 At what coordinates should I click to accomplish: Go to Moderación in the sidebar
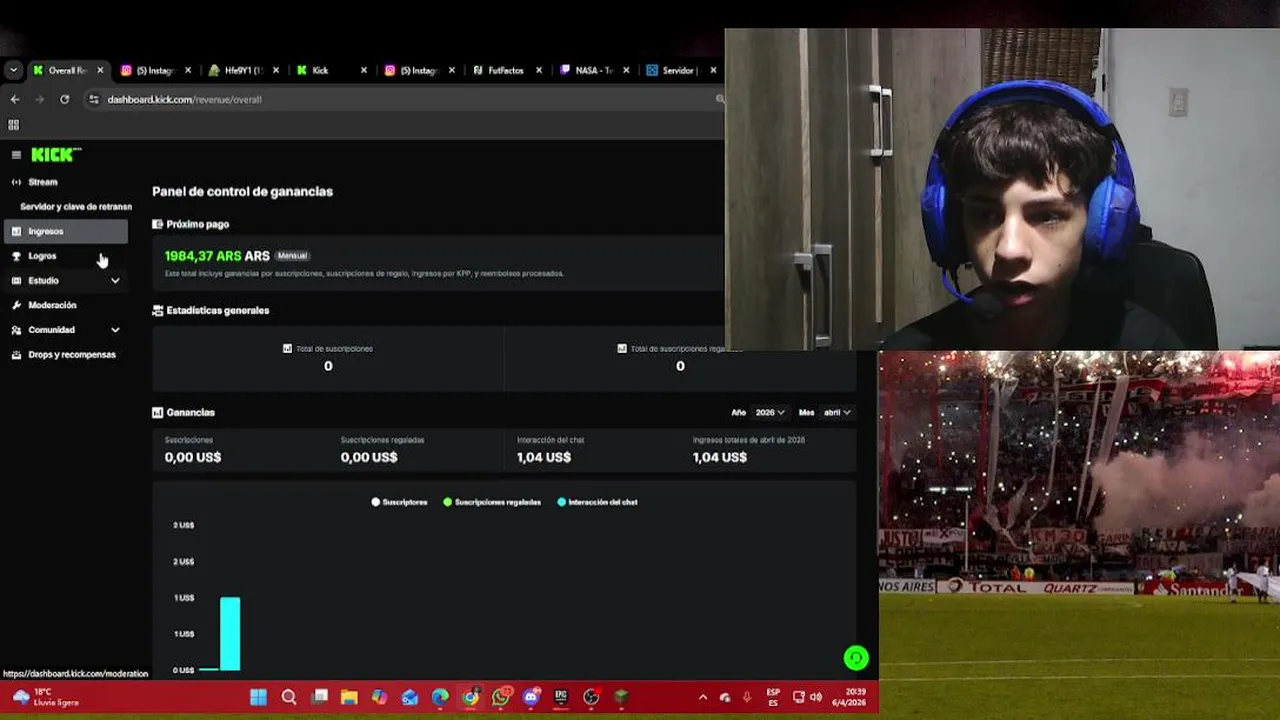pos(52,305)
